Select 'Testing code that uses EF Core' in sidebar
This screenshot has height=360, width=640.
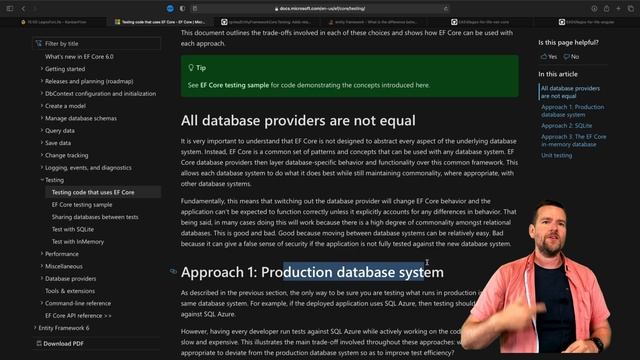103,192
